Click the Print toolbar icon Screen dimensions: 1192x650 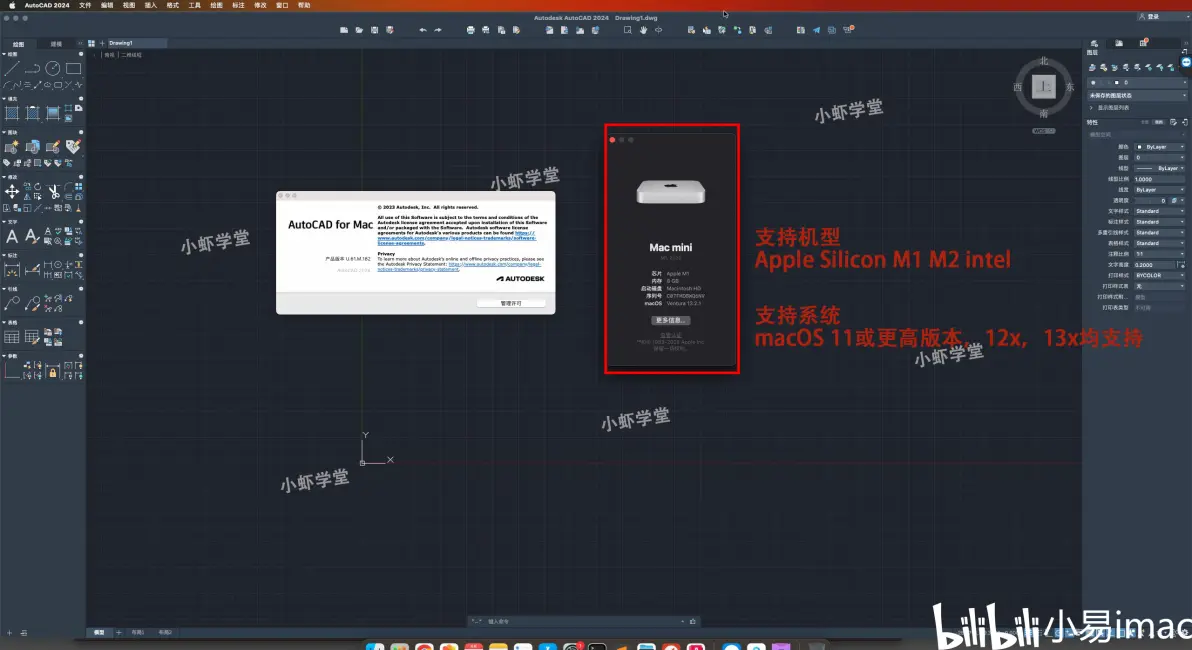click(471, 30)
